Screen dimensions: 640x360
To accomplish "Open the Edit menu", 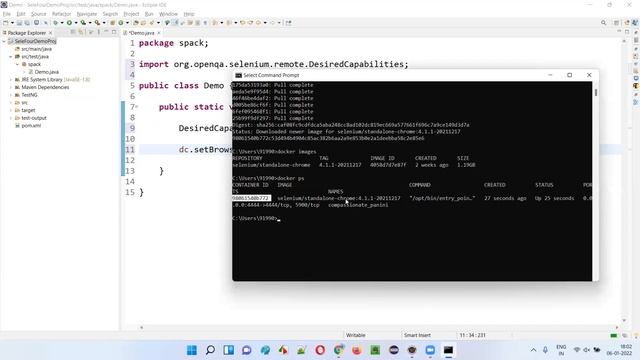I will point(21,14).
